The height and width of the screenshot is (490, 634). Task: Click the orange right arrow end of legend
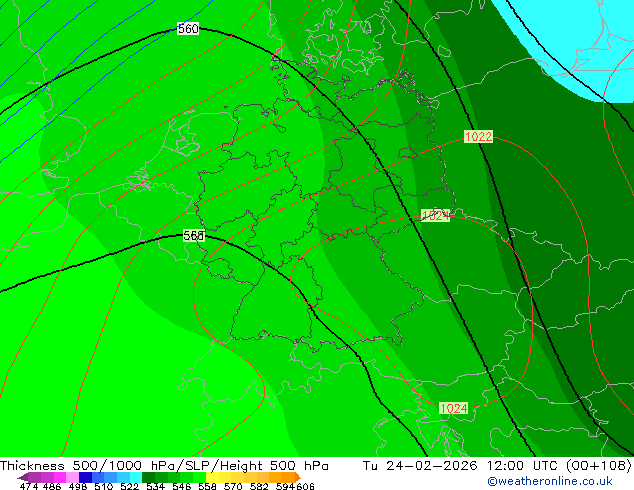298,477
